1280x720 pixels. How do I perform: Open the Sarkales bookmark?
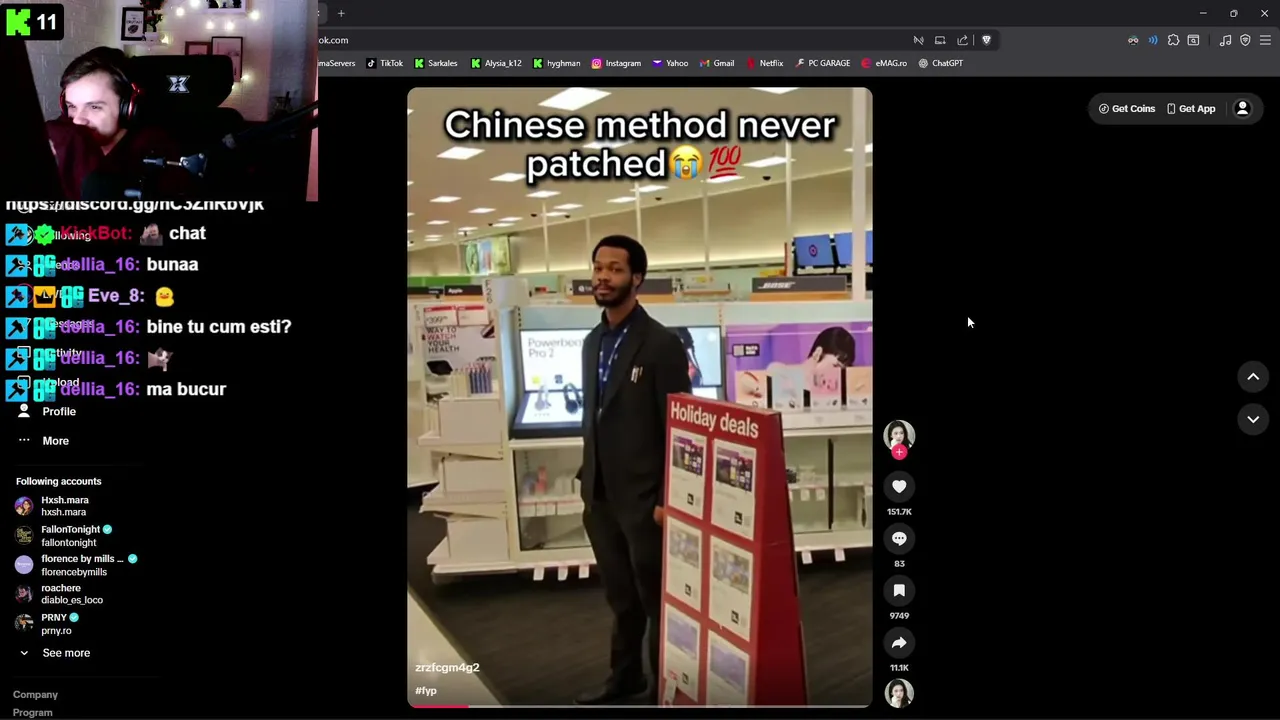[x=436, y=63]
